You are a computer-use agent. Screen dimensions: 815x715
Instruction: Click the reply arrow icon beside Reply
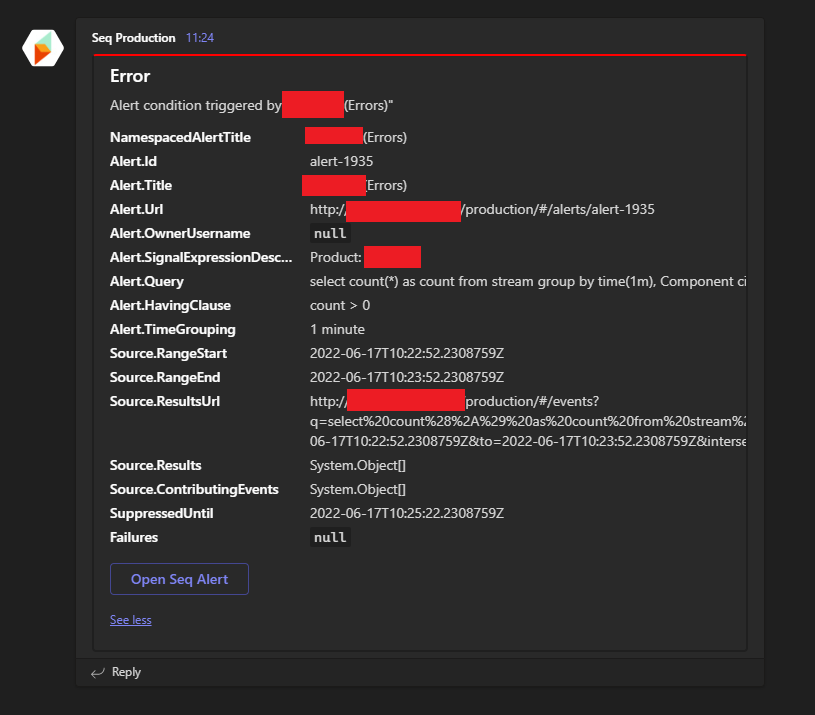click(x=97, y=672)
